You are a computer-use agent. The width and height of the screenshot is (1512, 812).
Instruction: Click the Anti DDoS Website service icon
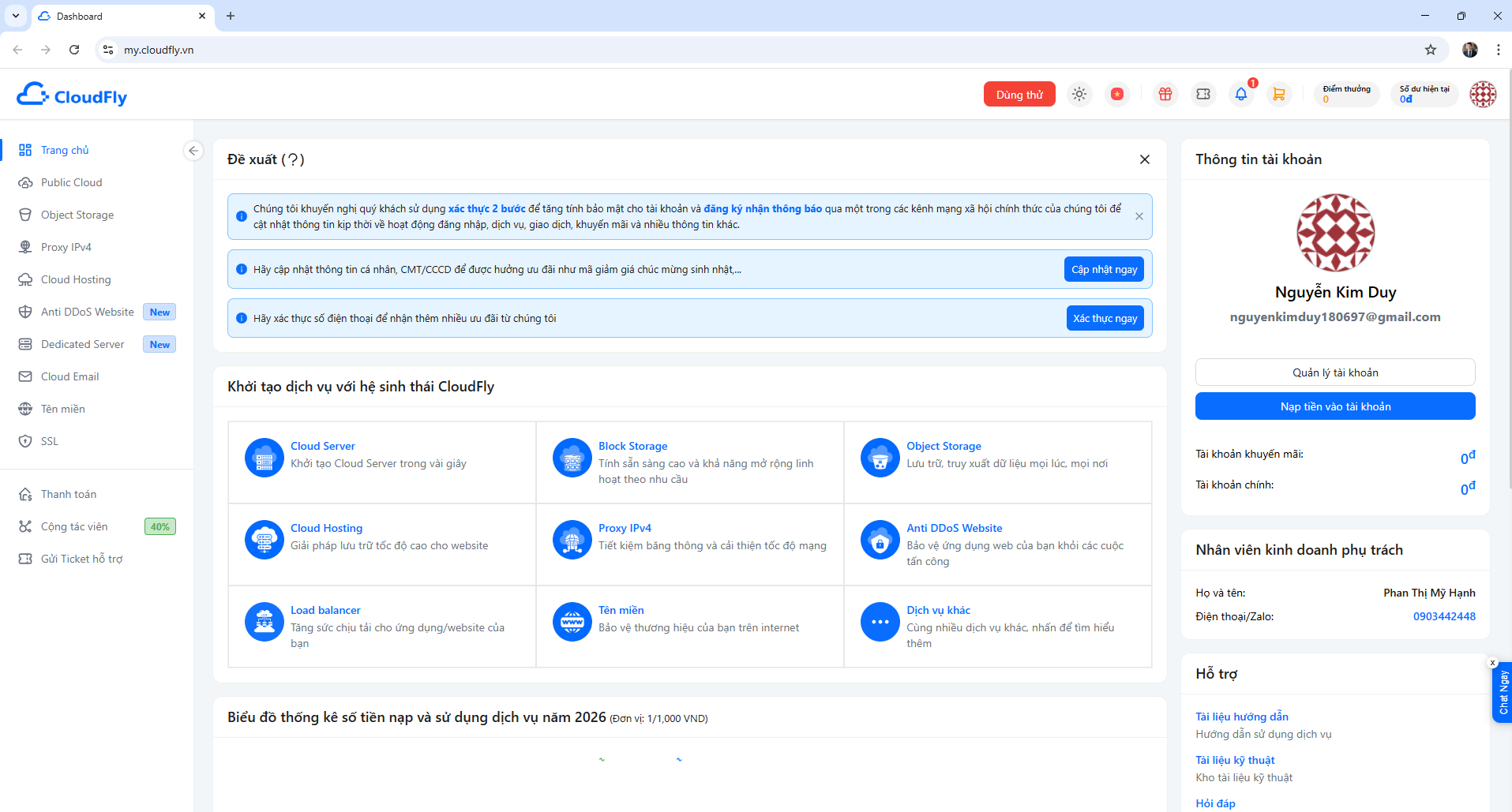[880, 540]
